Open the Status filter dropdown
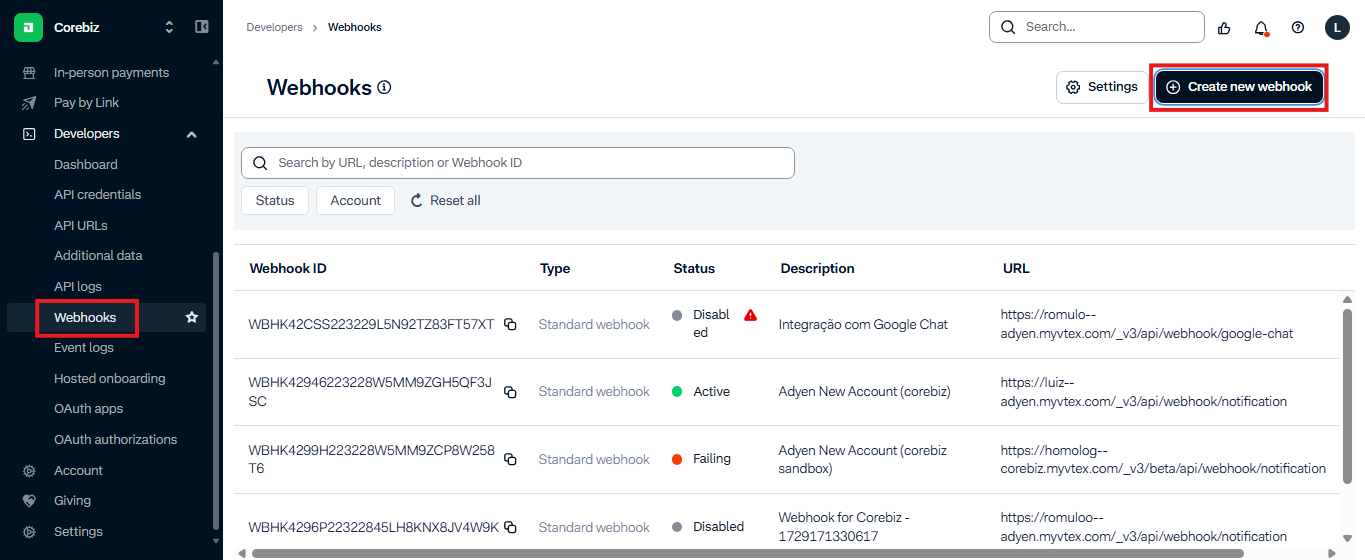 tap(275, 200)
